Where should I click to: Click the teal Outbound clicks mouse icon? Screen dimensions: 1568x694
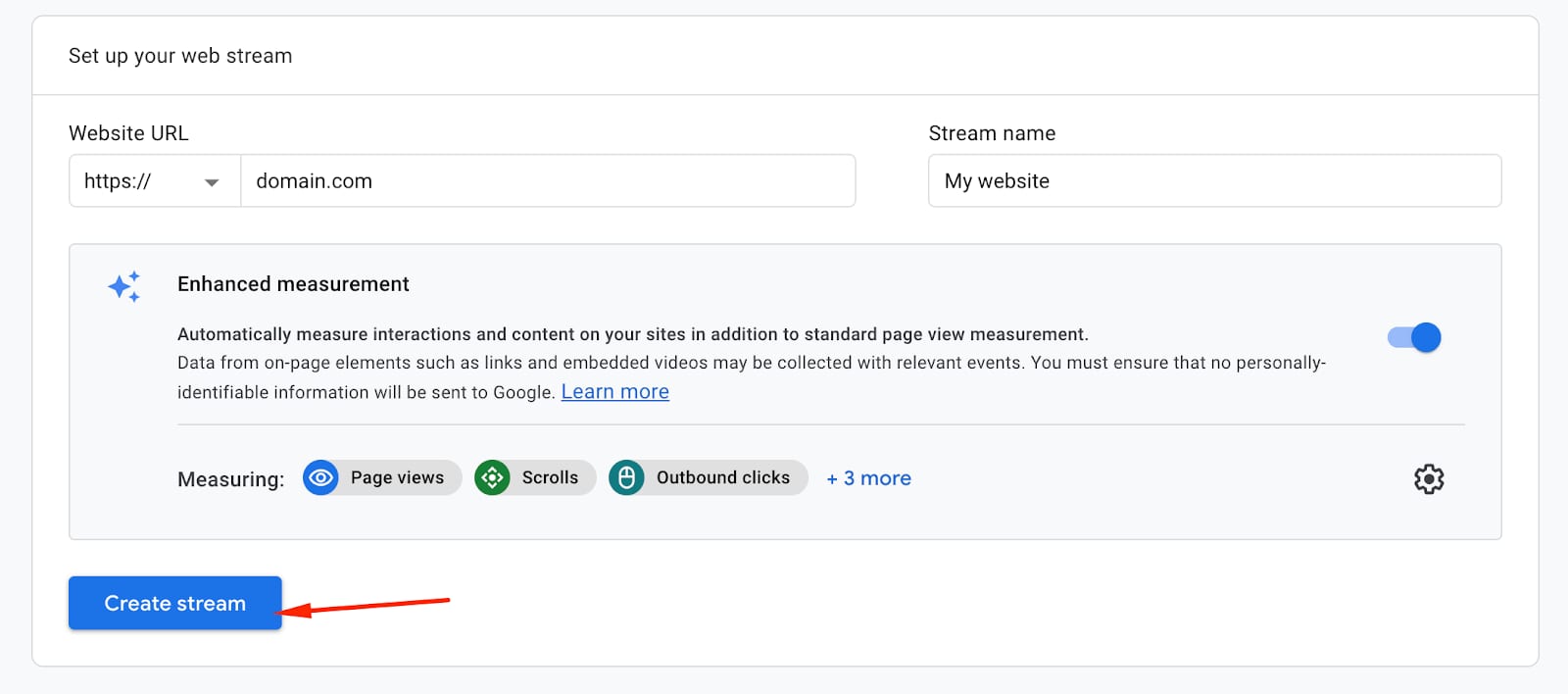pyautogui.click(x=626, y=478)
